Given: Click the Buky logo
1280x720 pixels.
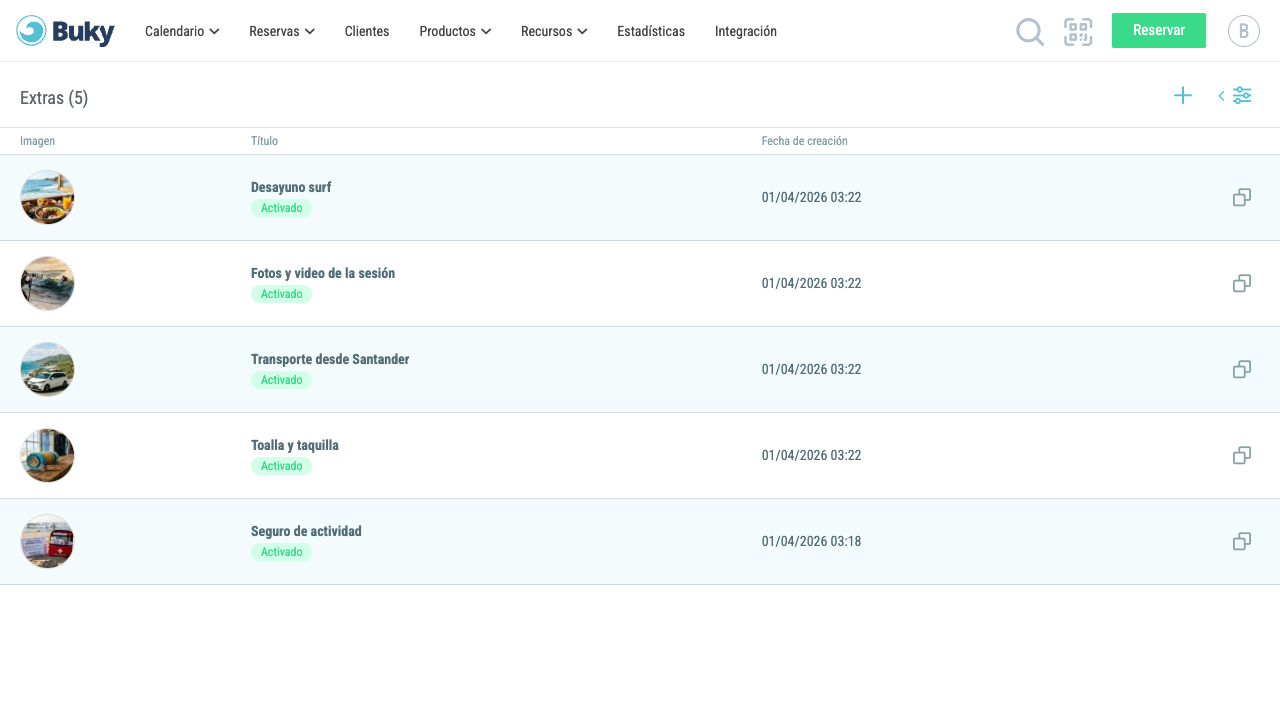Looking at the screenshot, I should coord(65,31).
